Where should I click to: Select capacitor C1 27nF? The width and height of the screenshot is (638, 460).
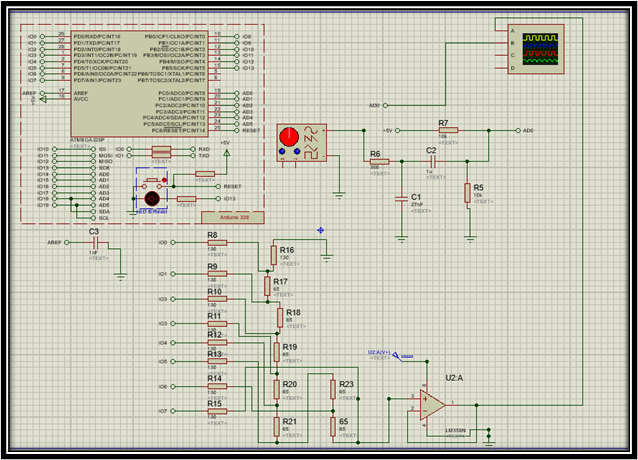pos(401,199)
